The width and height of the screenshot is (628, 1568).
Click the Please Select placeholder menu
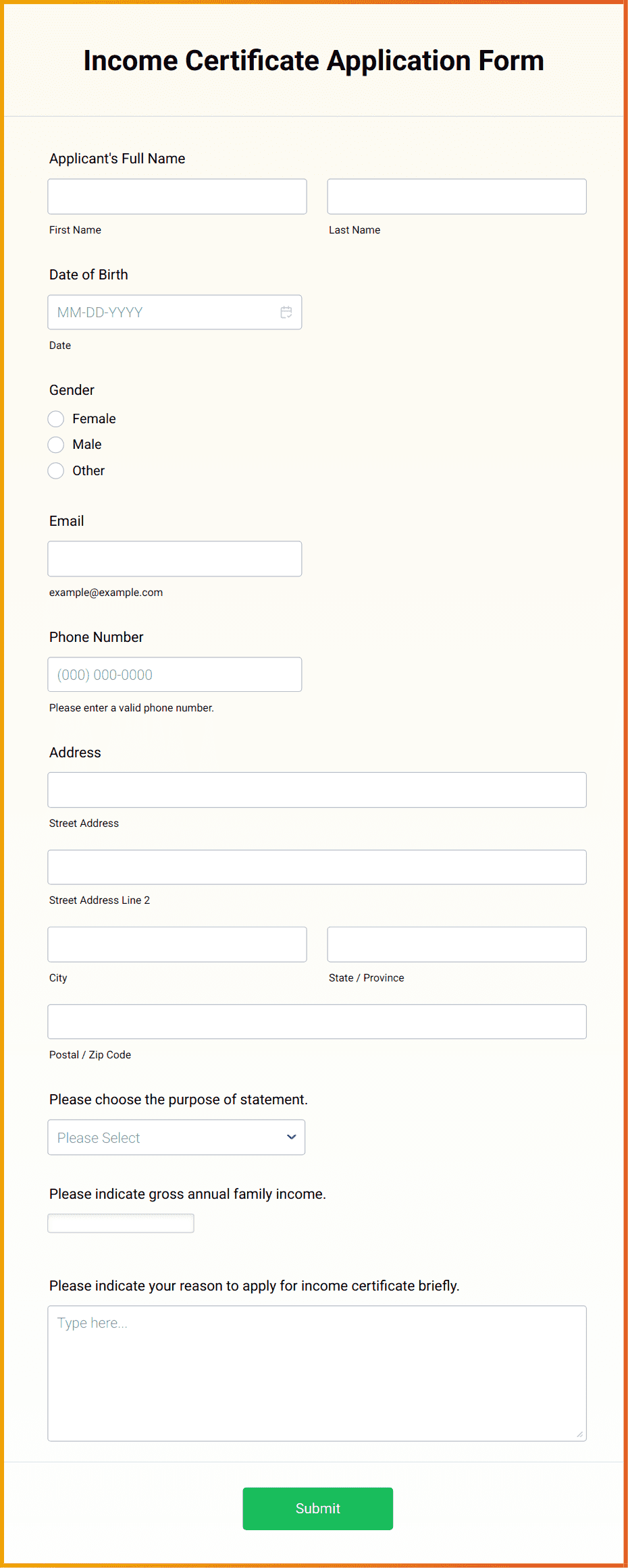click(x=135, y=1137)
